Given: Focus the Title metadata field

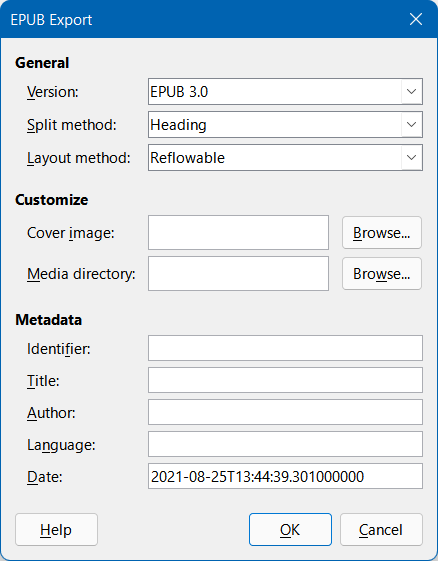Looking at the screenshot, I should click(x=285, y=380).
